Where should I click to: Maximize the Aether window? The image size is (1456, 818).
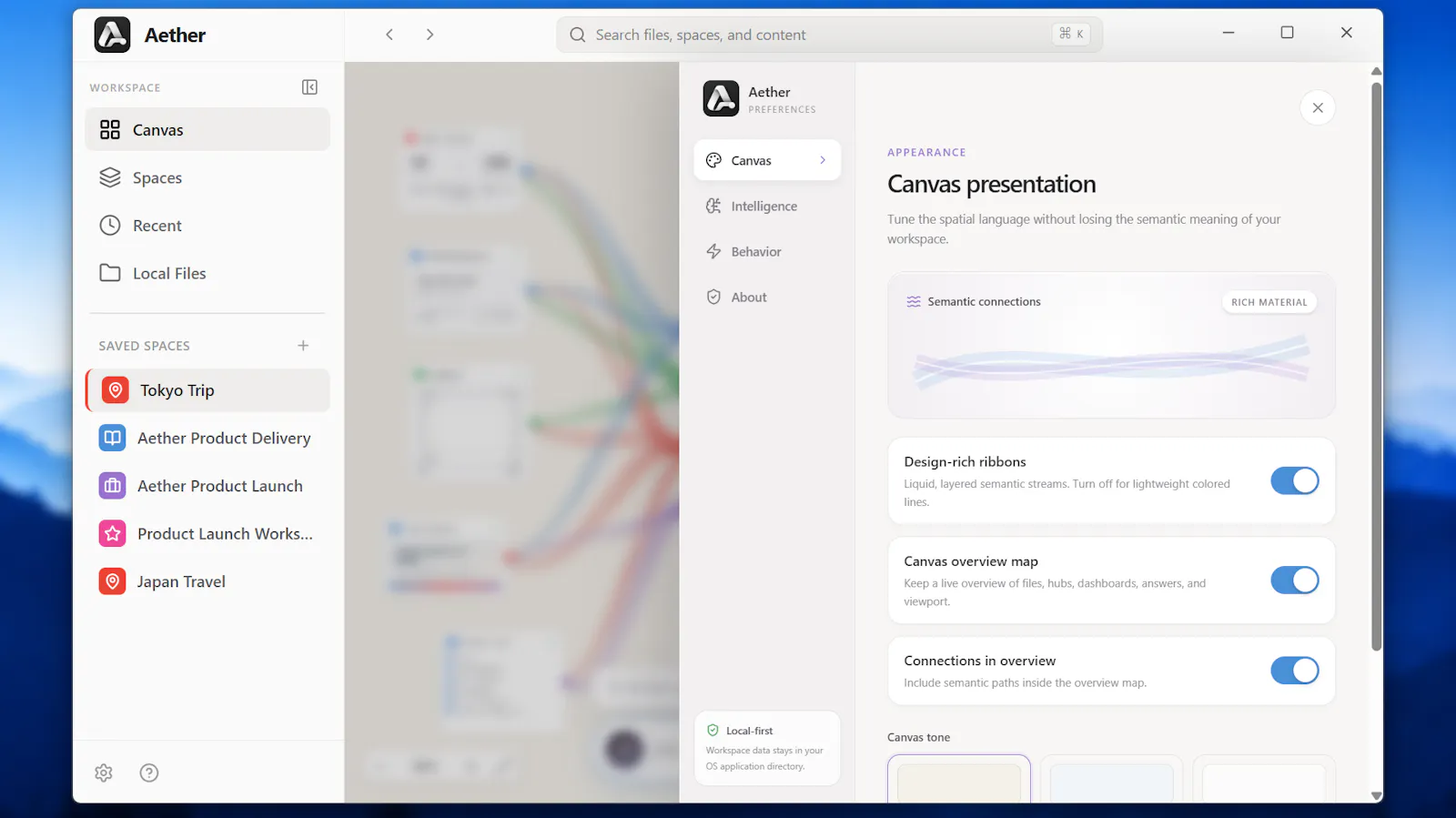[x=1287, y=33]
